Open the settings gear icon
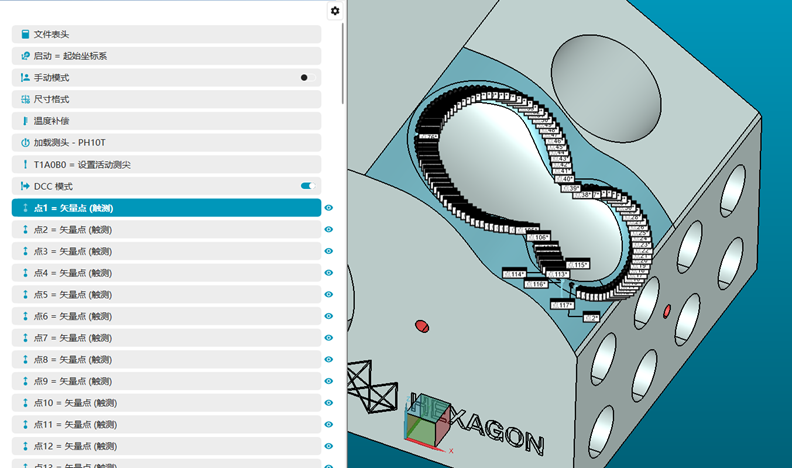The height and width of the screenshot is (468, 792). coord(334,11)
